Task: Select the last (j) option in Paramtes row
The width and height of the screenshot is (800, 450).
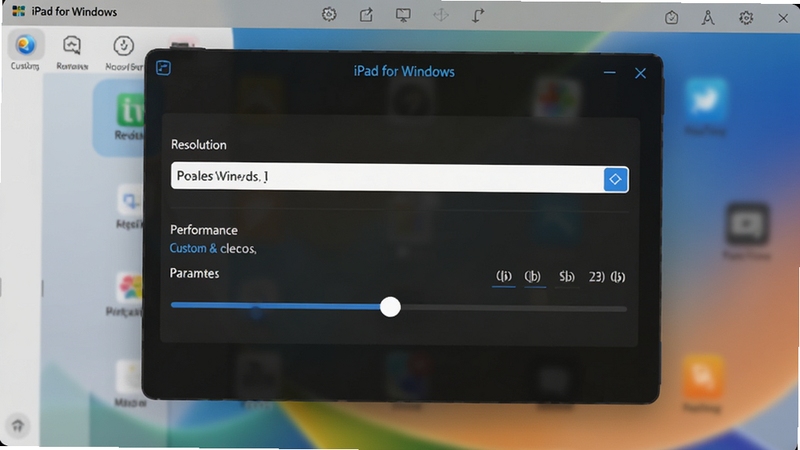Action: pos(618,277)
